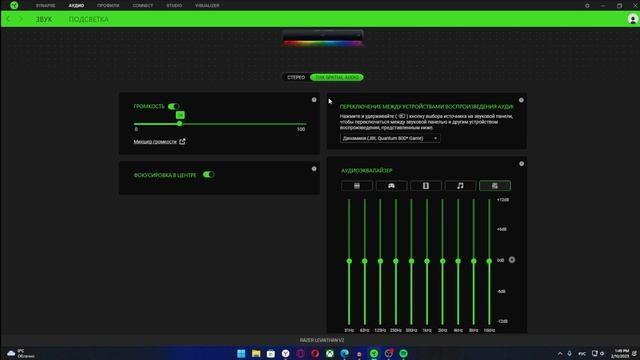This screenshot has height=360, width=640.
Task: Open the playback device dropdown (JBL Quantum 800)
Action: pyautogui.click(x=390, y=138)
